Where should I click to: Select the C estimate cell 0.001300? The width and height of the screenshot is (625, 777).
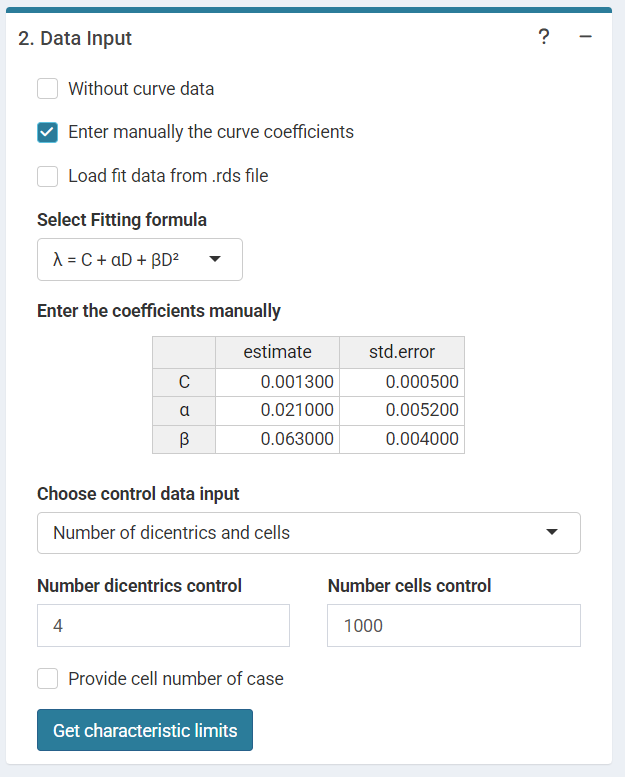278,382
